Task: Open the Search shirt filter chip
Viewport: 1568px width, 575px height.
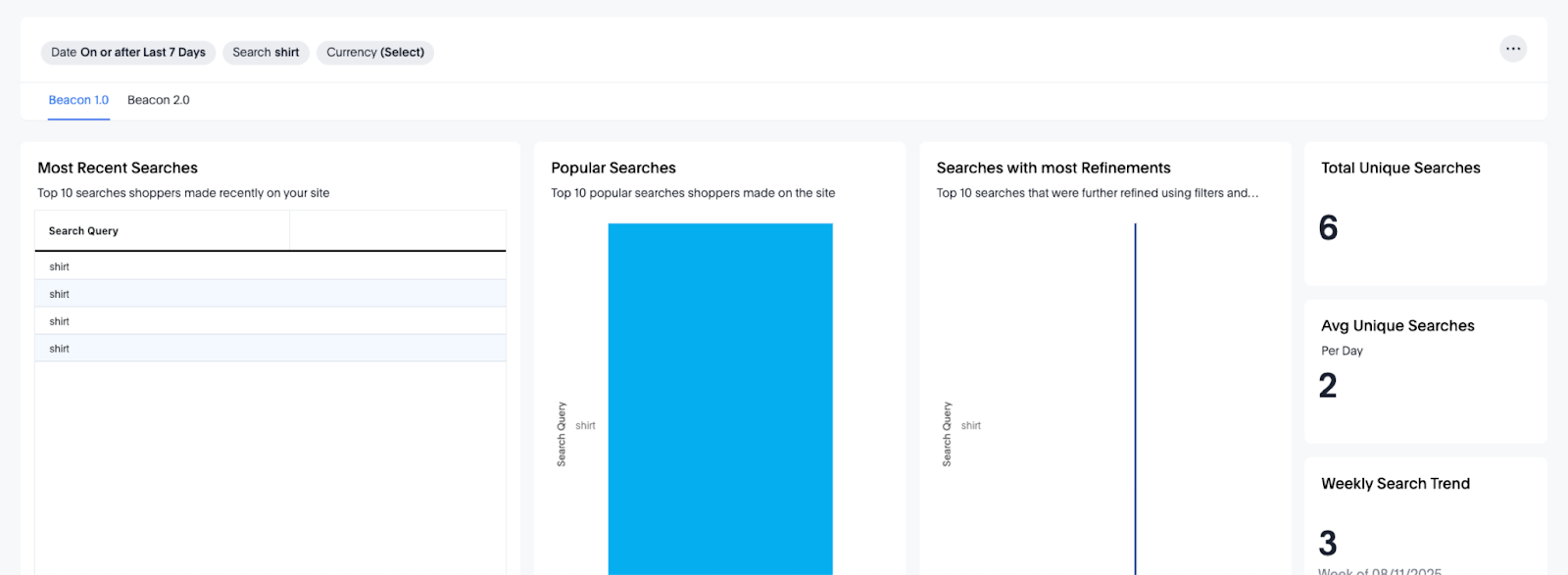Action: tap(266, 53)
